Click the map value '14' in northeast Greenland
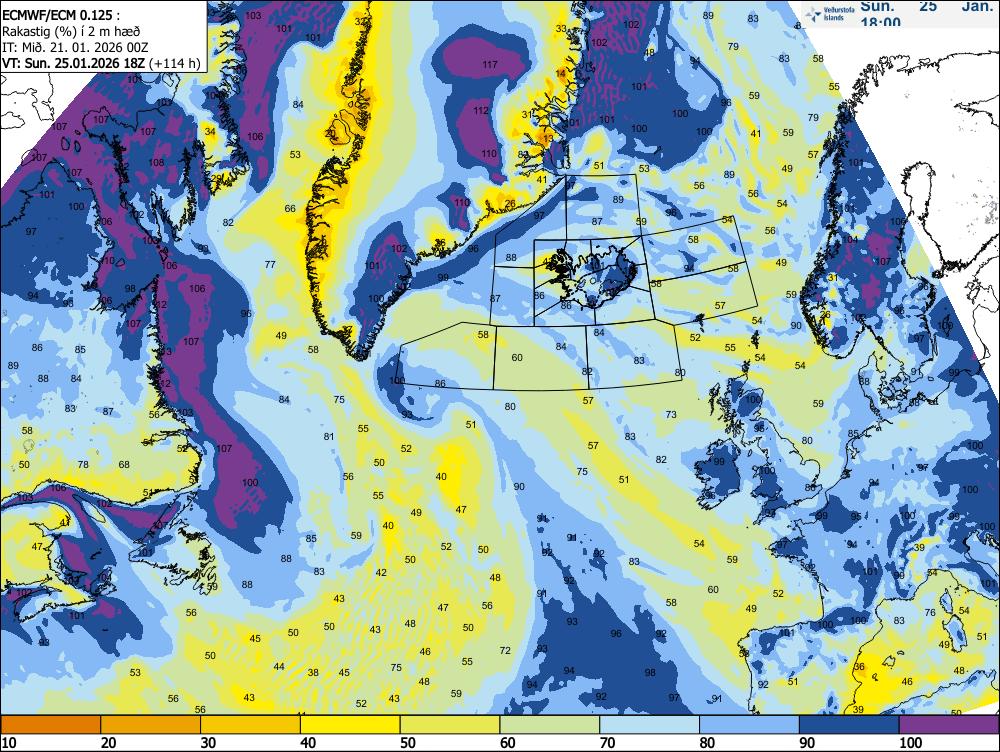This screenshot has height=752, width=1000. point(561,74)
